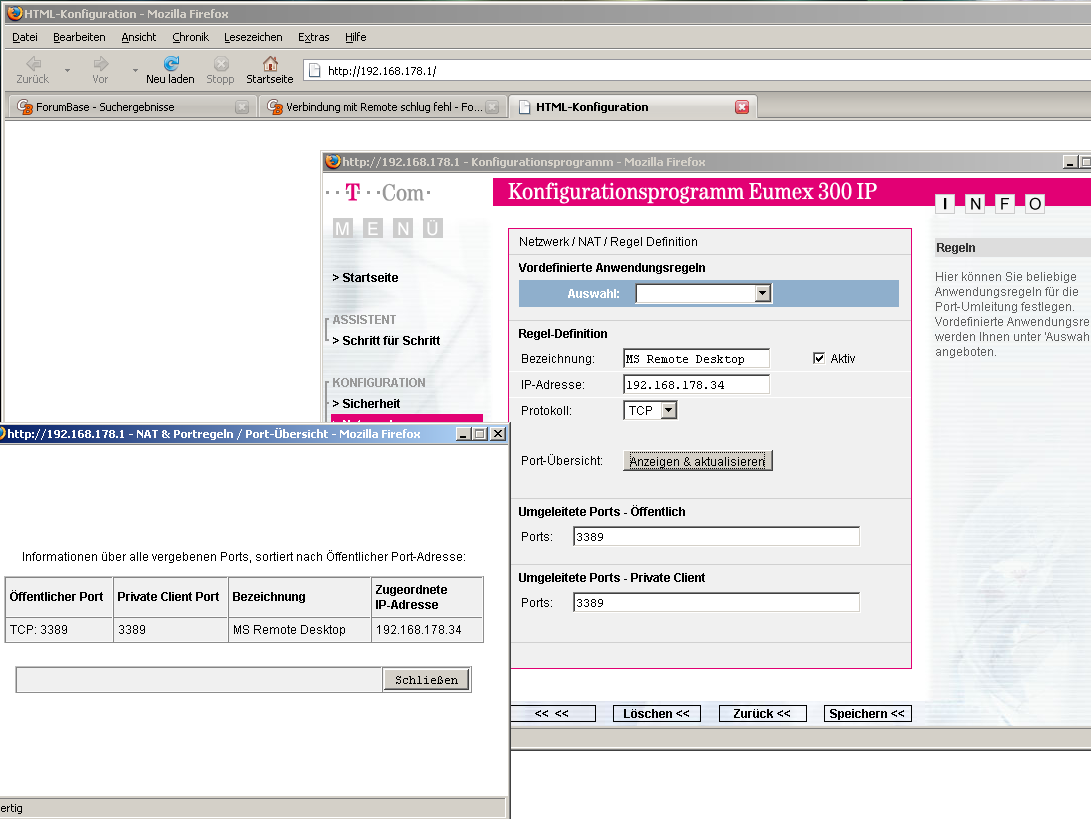The image size is (1091, 819).
Task: Click the Ü tile in MENÜ header
Action: click(433, 228)
